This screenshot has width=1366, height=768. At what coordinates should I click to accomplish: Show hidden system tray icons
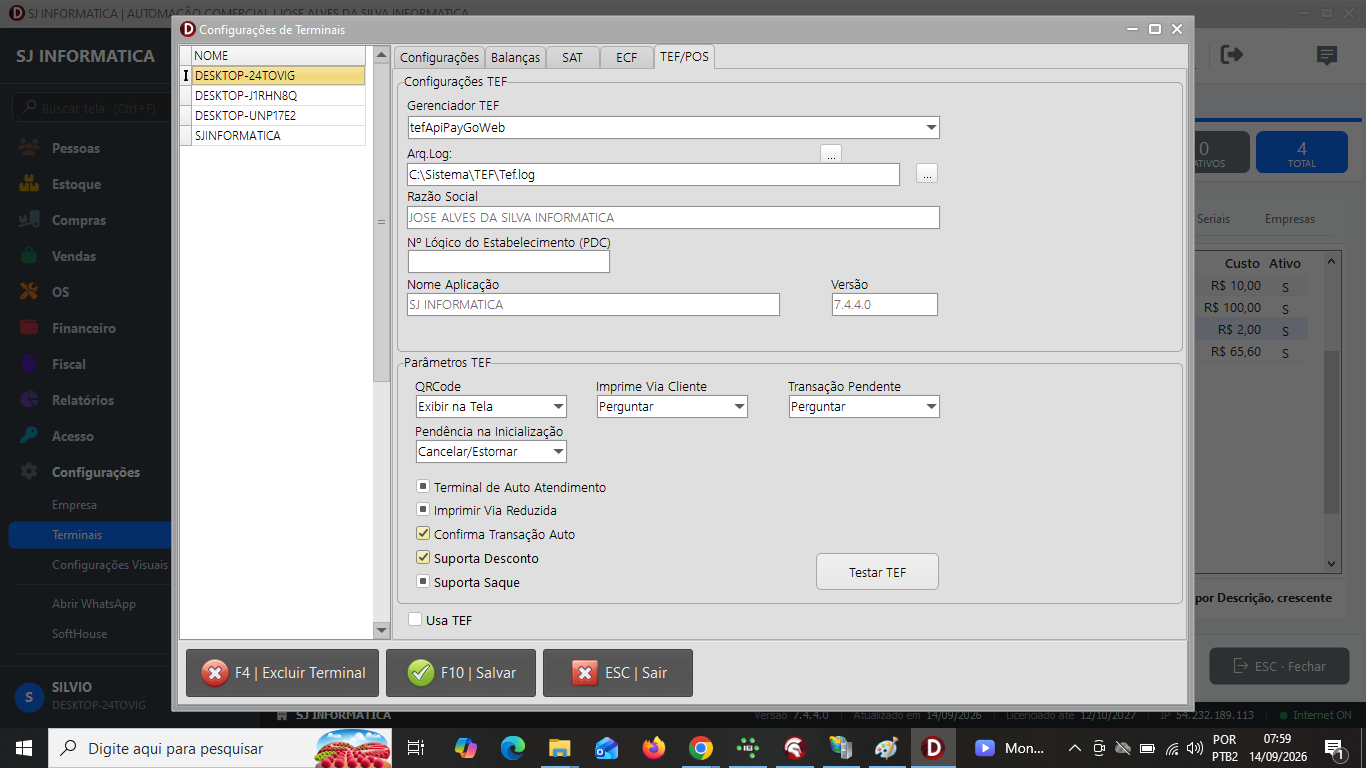pos(1075,748)
